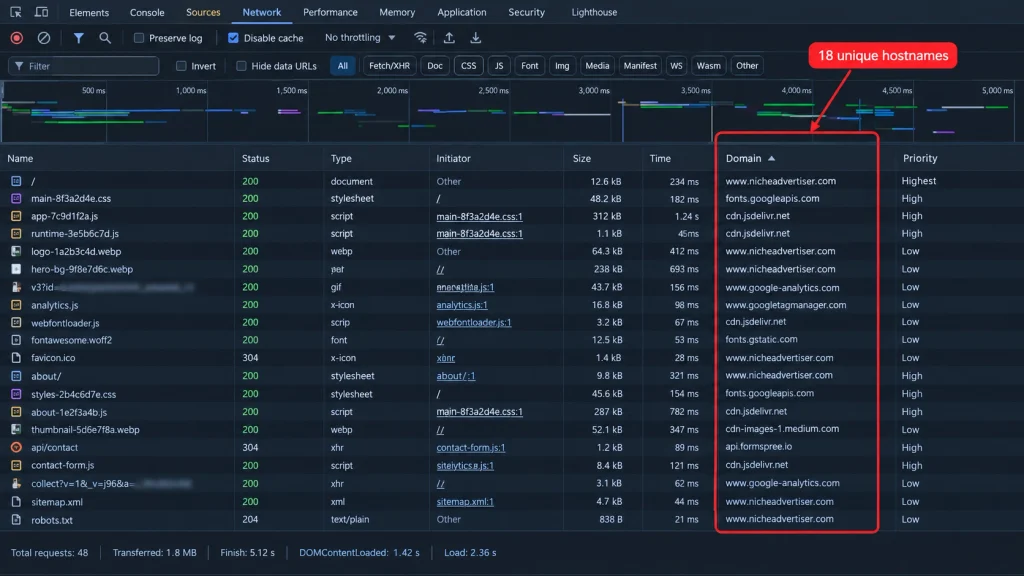Switch to the Elements tab
Image resolution: width=1024 pixels, height=576 pixels.
click(89, 12)
